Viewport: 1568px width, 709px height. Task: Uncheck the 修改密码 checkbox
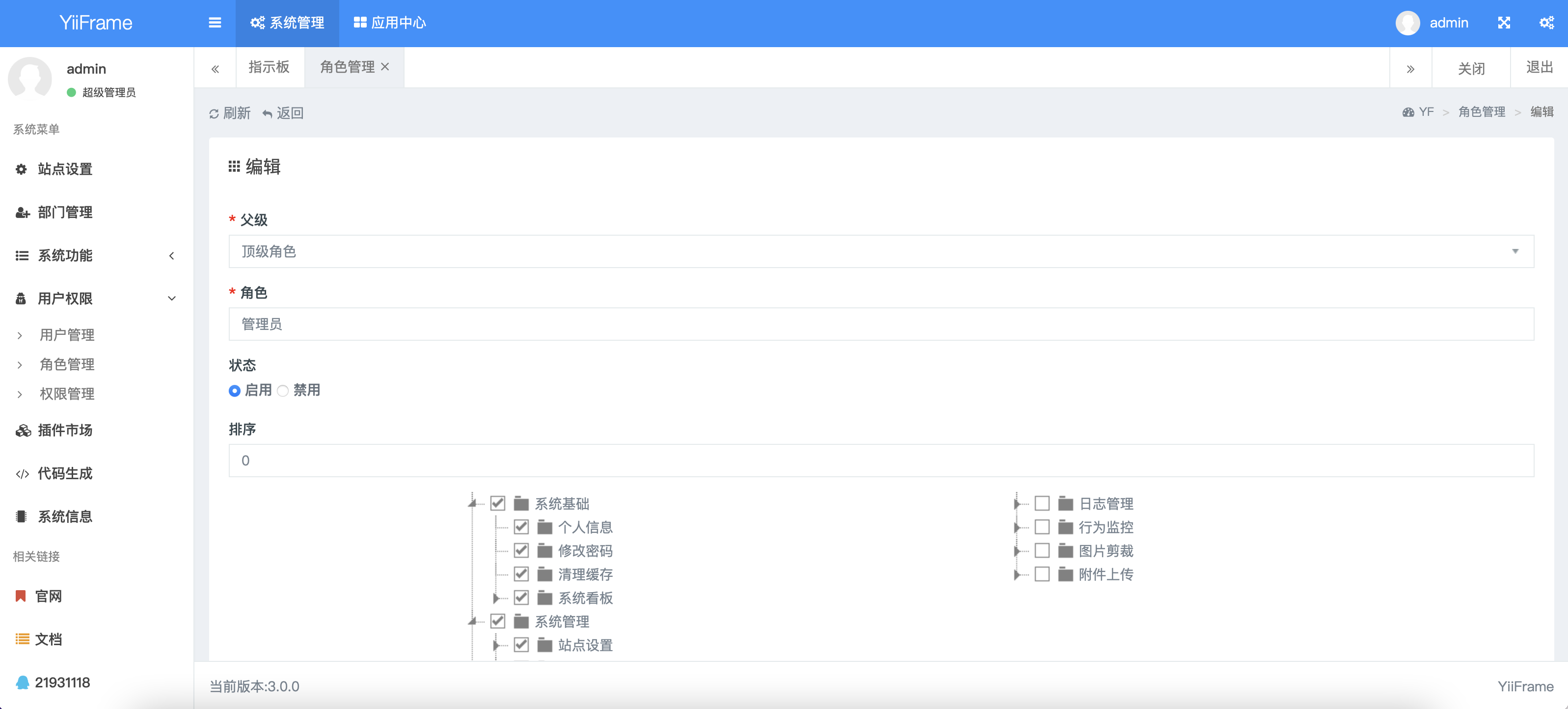[x=521, y=550]
